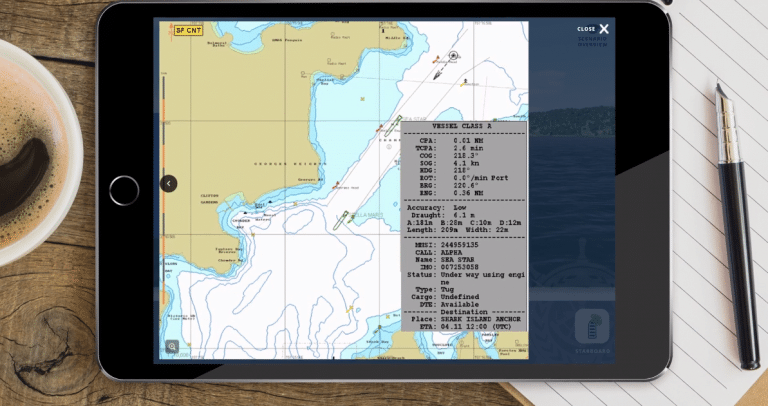Screen dimensions: 768x406
Task: Click the Accuracy: Low row
Action: click(x=436, y=208)
